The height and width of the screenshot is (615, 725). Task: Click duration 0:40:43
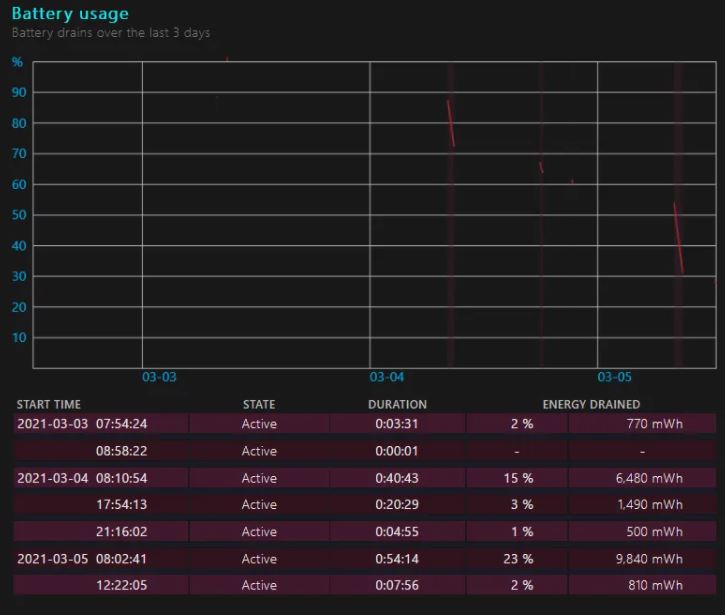coord(397,478)
